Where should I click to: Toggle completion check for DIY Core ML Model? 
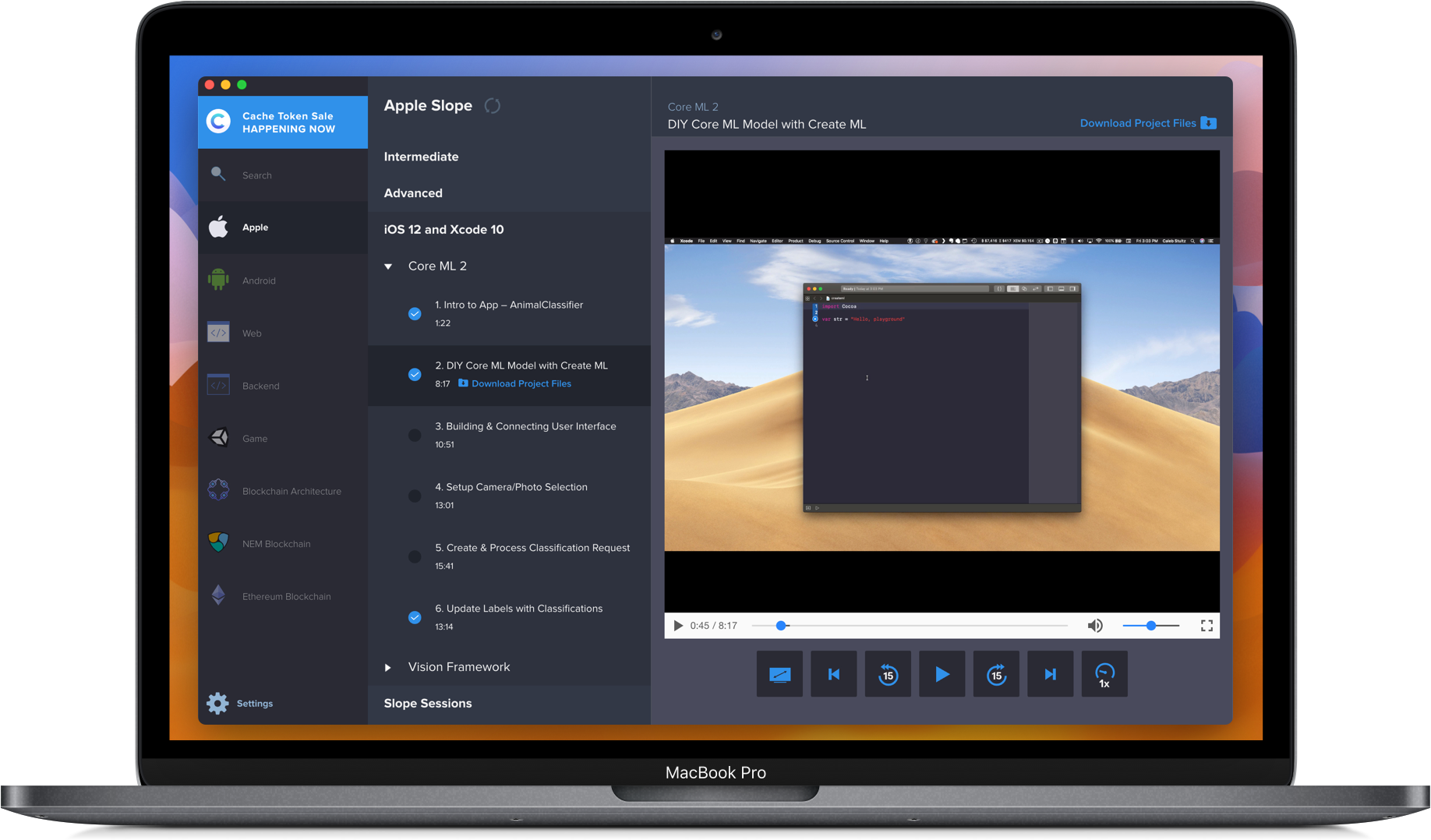[x=415, y=374]
